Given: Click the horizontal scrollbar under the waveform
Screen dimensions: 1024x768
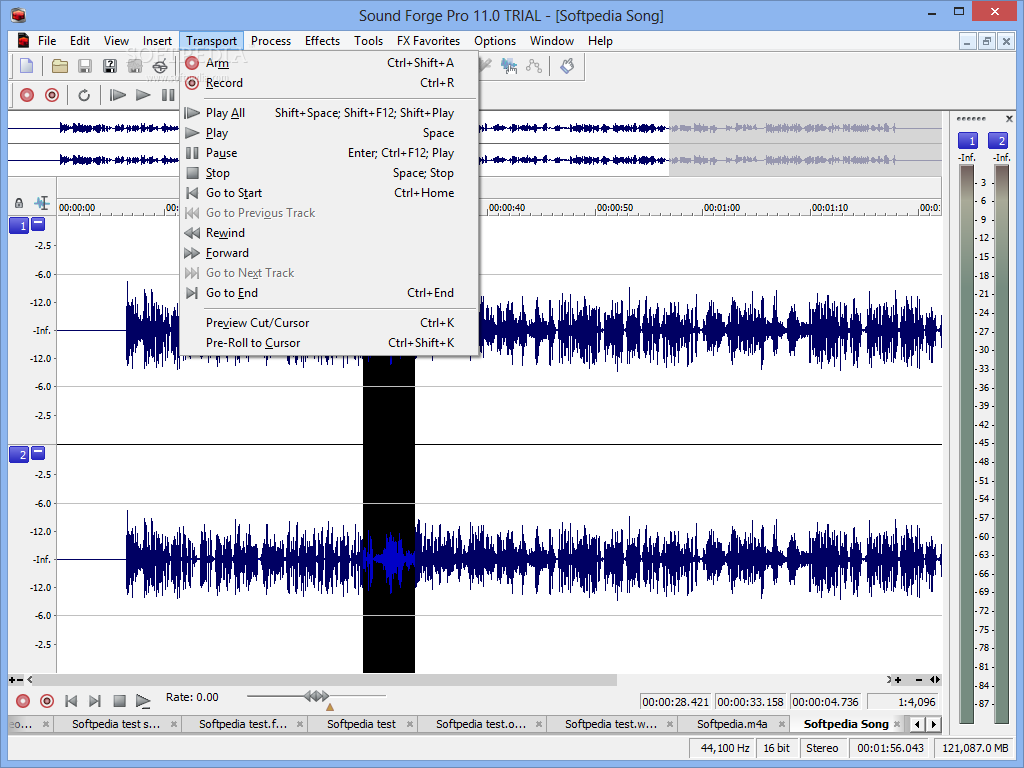Looking at the screenshot, I should (326, 680).
